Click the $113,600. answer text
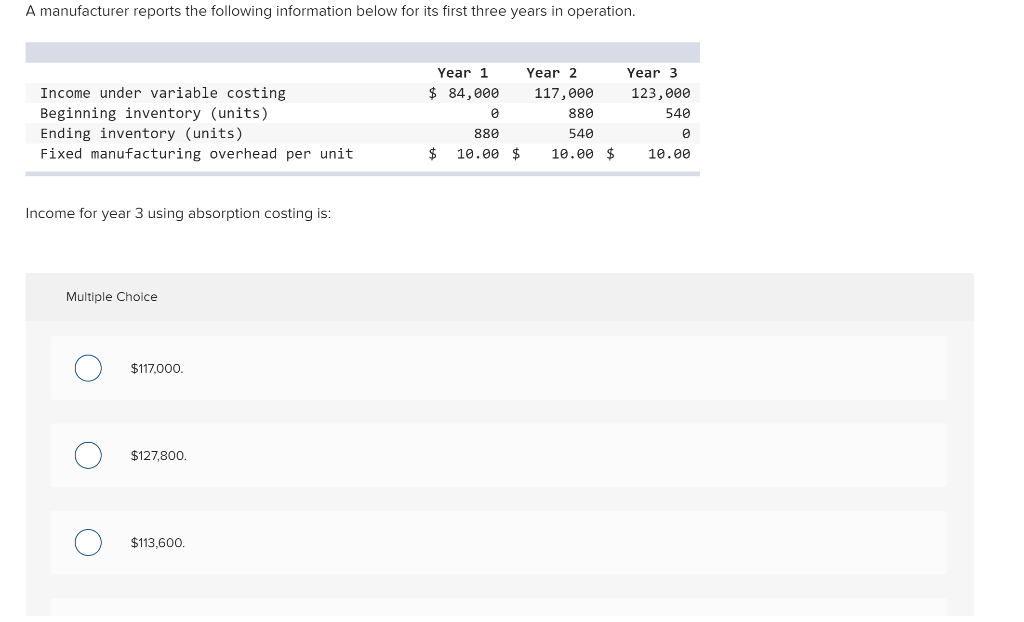The height and width of the screenshot is (622, 1024). point(158,543)
